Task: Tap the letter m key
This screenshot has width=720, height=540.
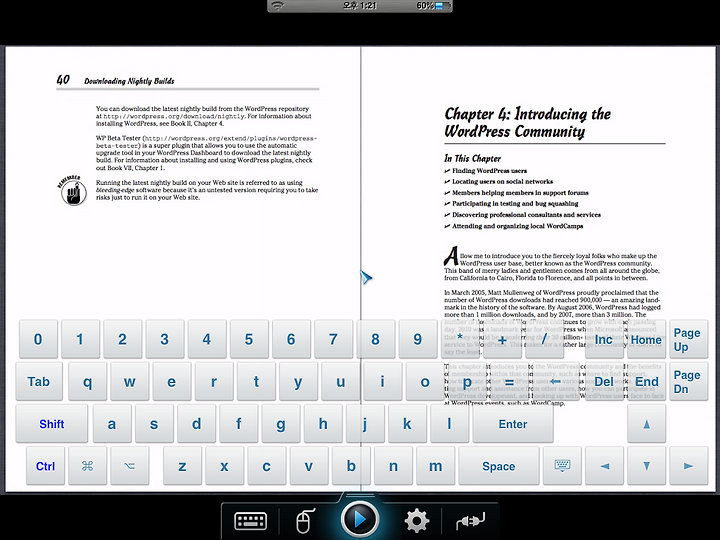Action: tap(435, 466)
